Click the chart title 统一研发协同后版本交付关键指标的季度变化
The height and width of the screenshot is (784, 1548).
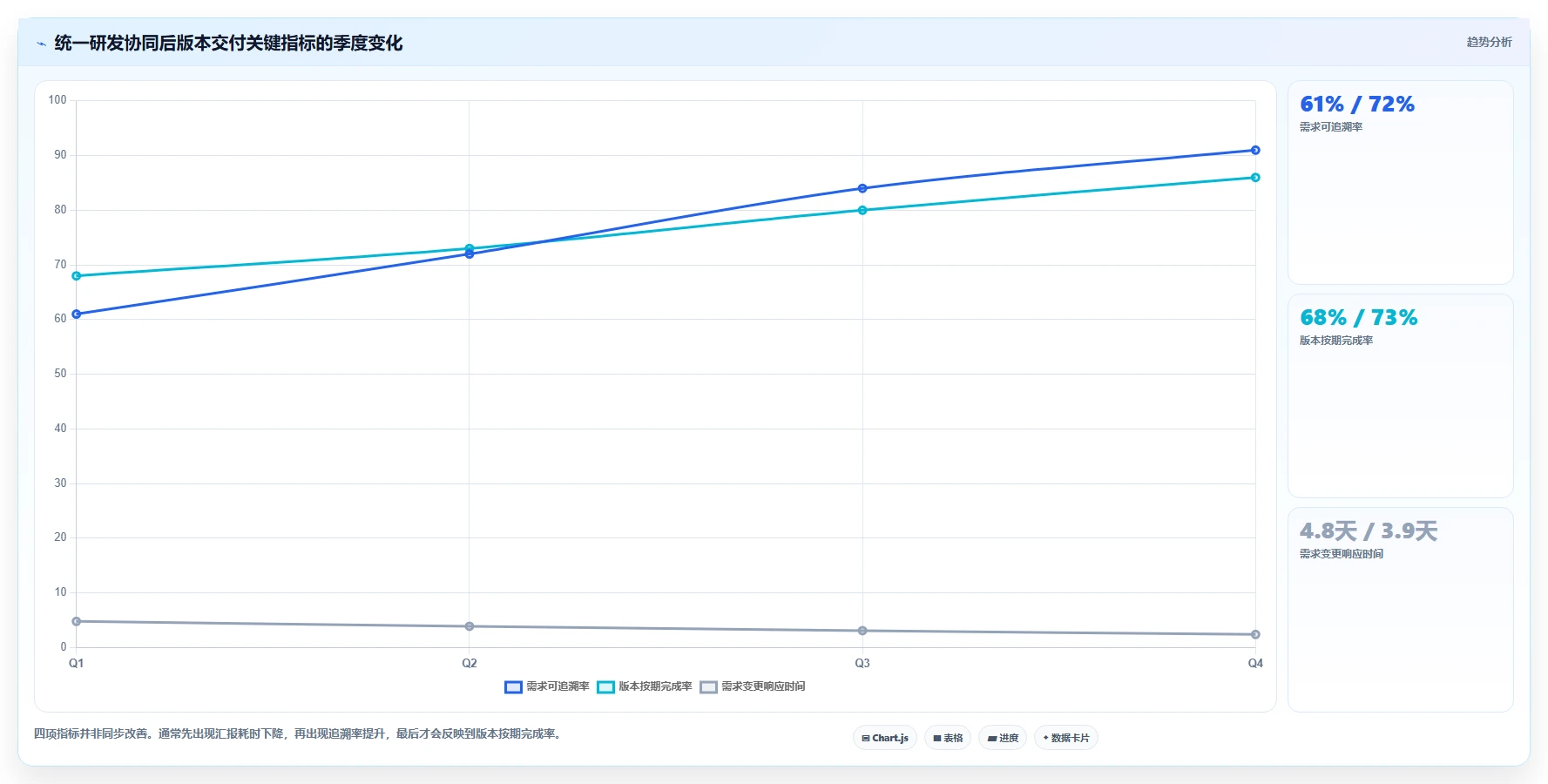coord(228,44)
